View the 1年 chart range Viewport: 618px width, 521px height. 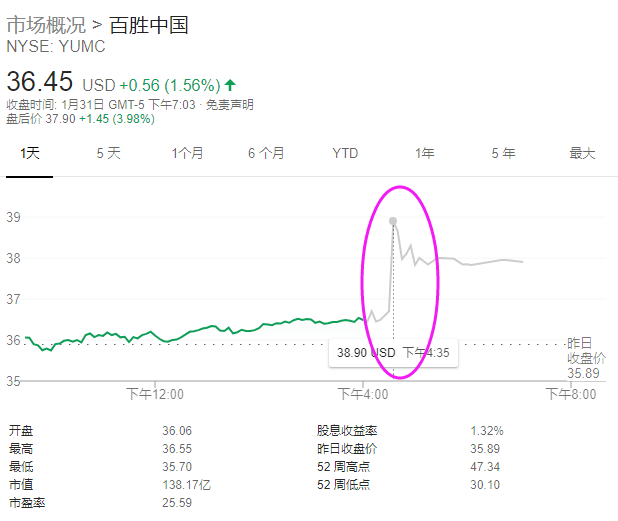[x=425, y=153]
